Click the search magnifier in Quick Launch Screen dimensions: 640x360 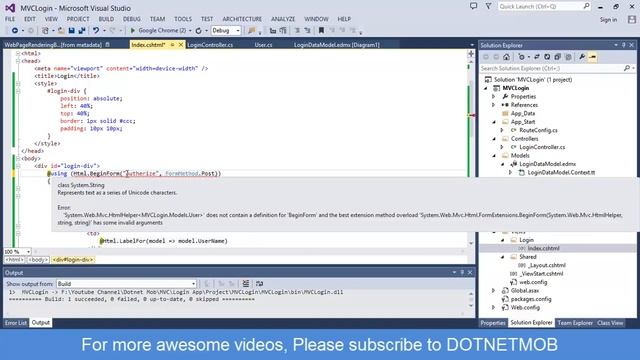[x=586, y=6]
